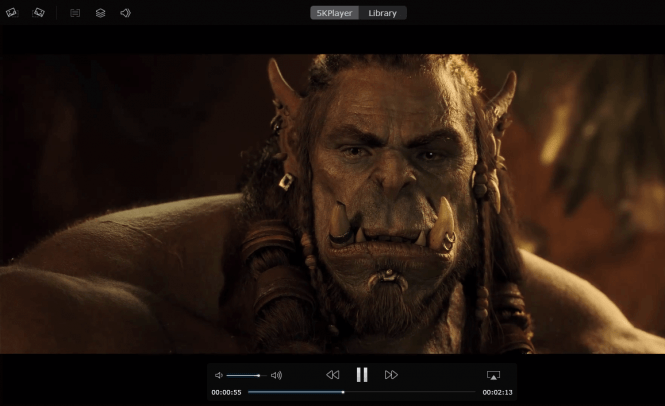The width and height of the screenshot is (665, 406).
Task: Click the rotate-right icon in the top toolbar
Action: pos(38,13)
